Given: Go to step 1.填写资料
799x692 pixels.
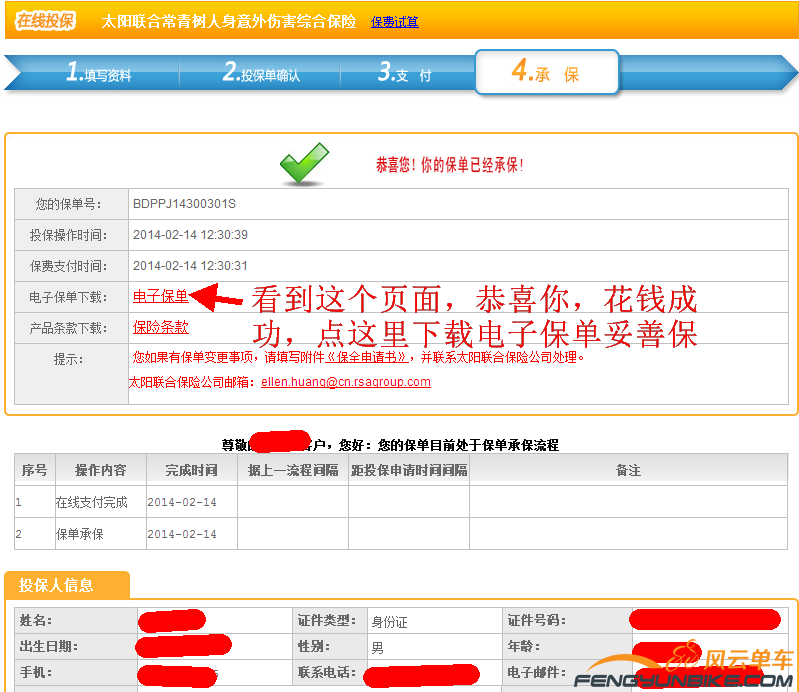Looking at the screenshot, I should 99,72.
